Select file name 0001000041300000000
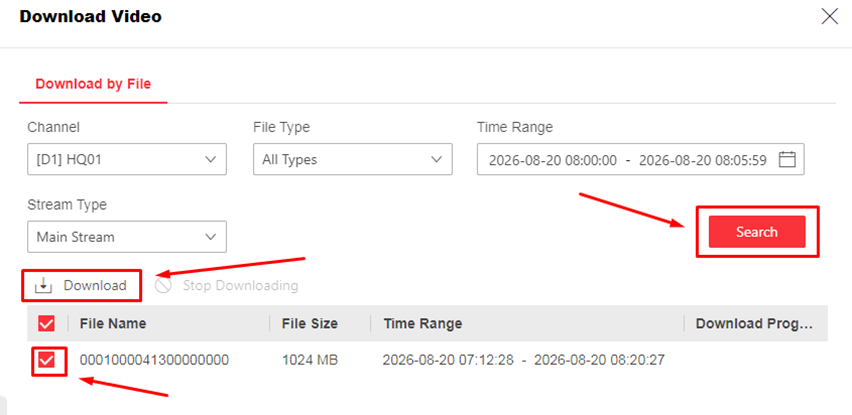 click(154, 360)
